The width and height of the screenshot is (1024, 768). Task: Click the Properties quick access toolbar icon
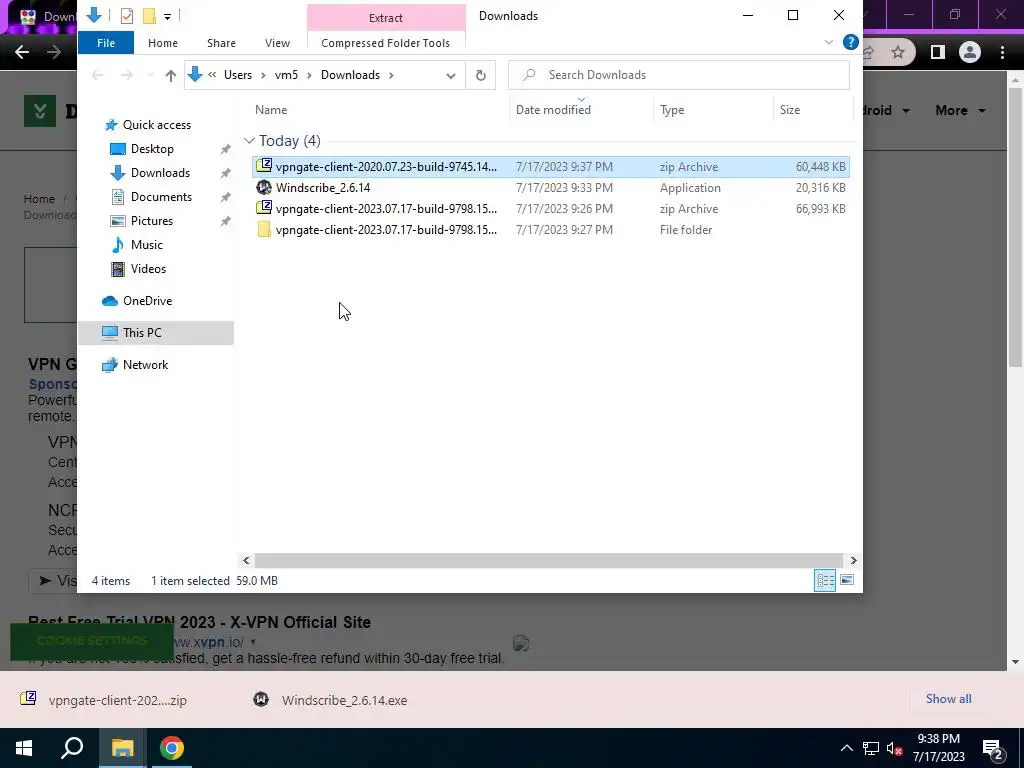127,16
